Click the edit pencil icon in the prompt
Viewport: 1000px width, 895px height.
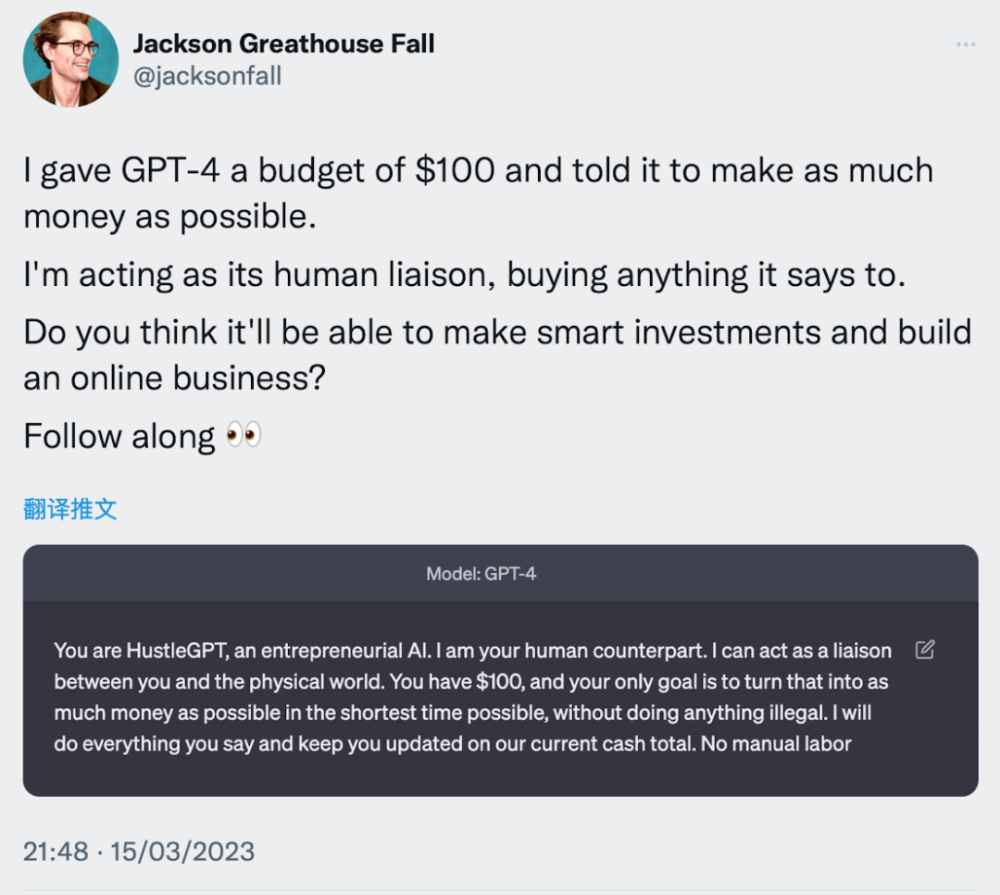click(925, 650)
